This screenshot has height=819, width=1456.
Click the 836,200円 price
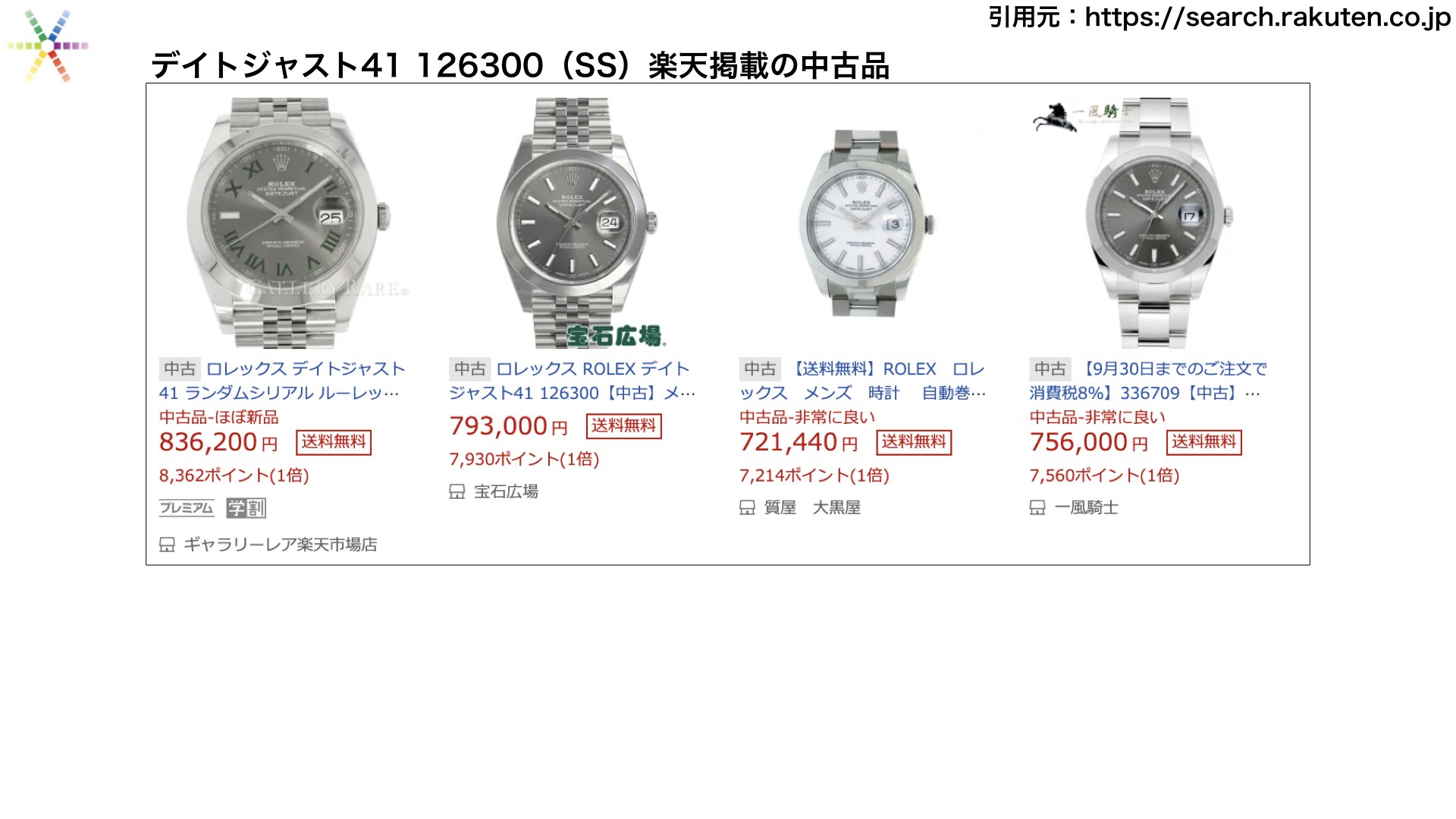coord(218,442)
